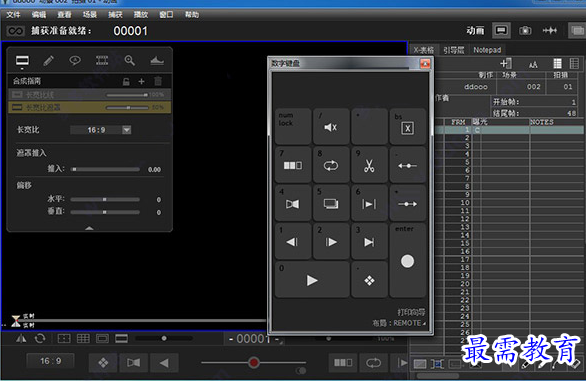Click keypad 6 play-section key
Viewport: 586px width, 381px height.
[x=369, y=203]
